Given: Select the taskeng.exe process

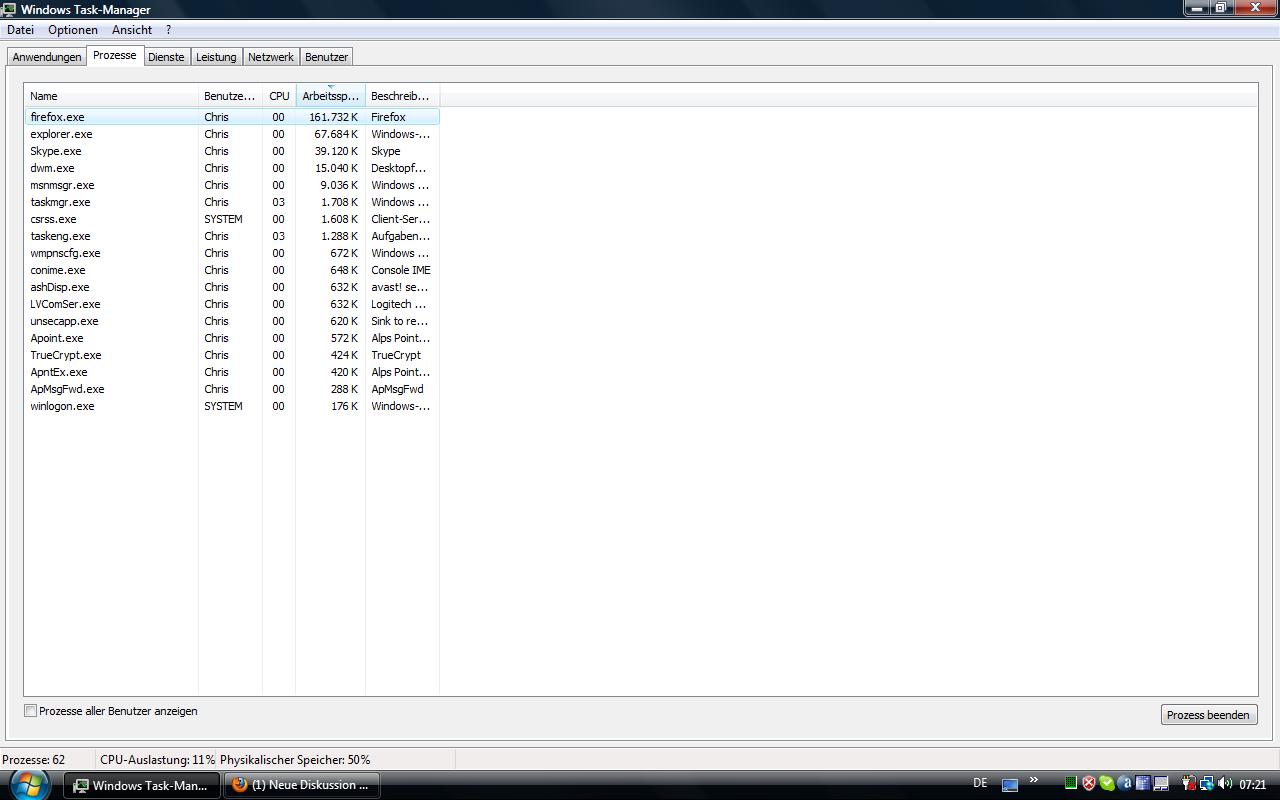Looking at the screenshot, I should coord(232,236).
